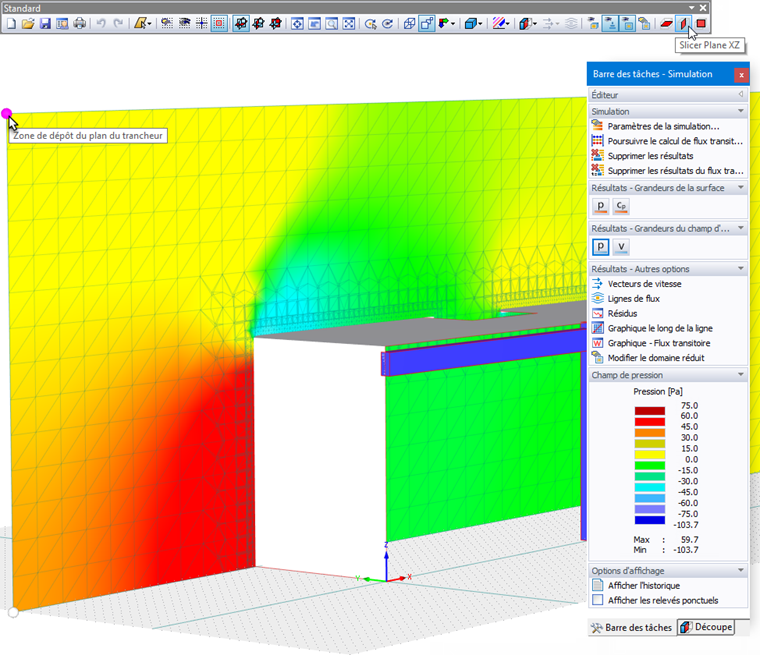Open dropdown beside blue solid box
This screenshot has width=760, height=655.
point(480,24)
